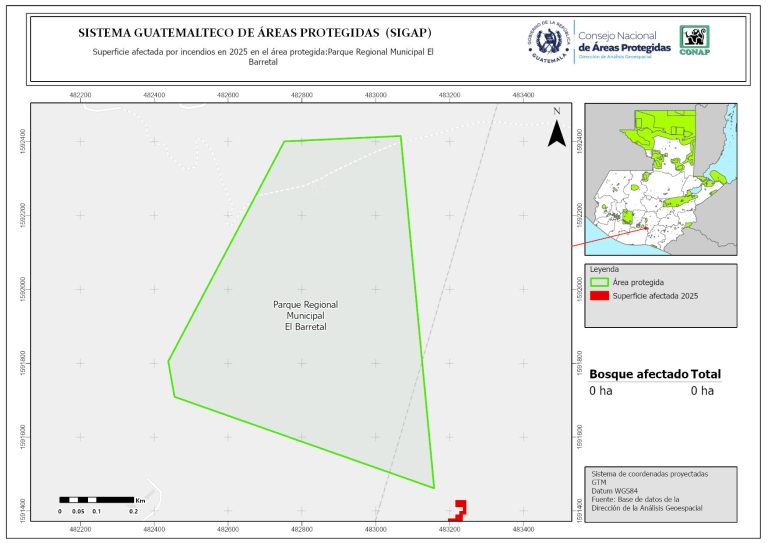The image size is (768, 543).
Task: Click the Parque Regional Municipal El Barretal label
Action: 305,315
